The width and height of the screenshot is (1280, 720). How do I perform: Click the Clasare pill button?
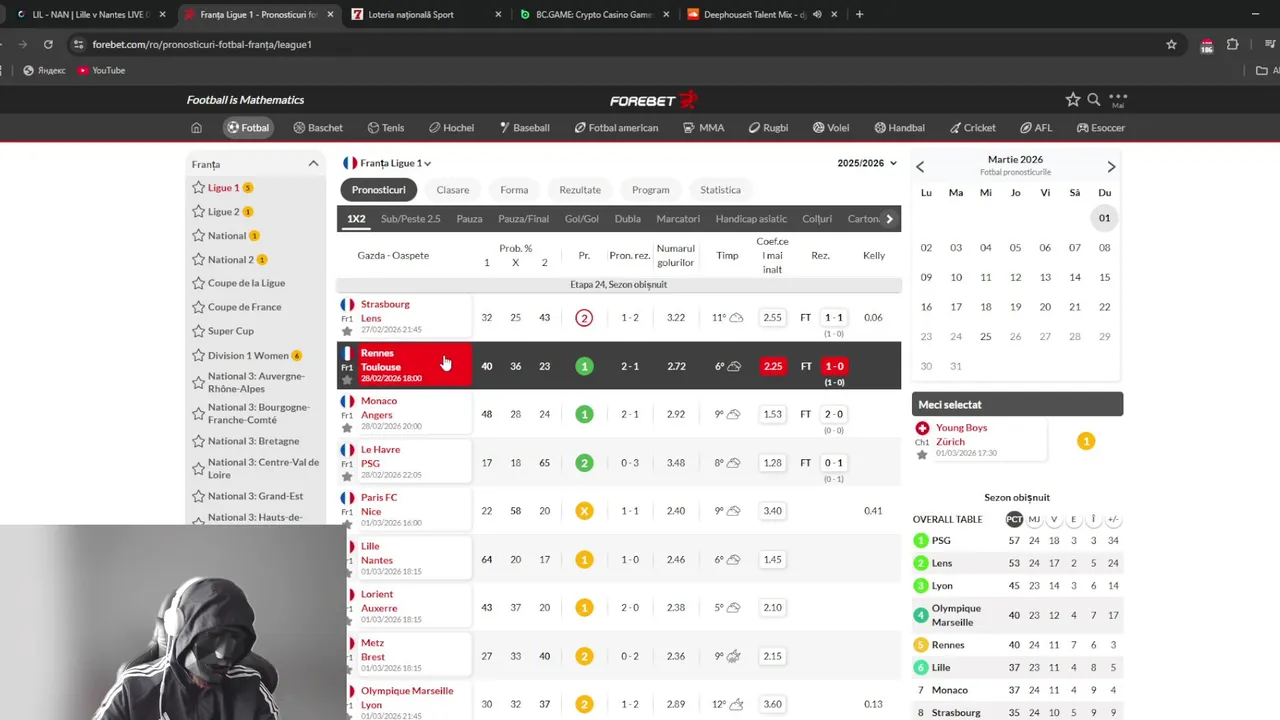pos(453,190)
